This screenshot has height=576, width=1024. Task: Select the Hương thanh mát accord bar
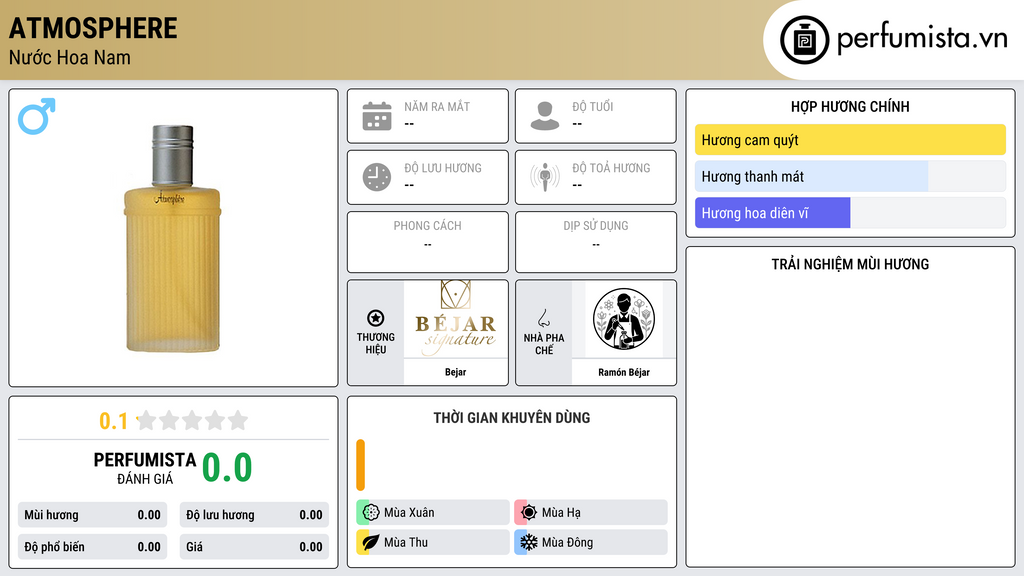coord(850,176)
